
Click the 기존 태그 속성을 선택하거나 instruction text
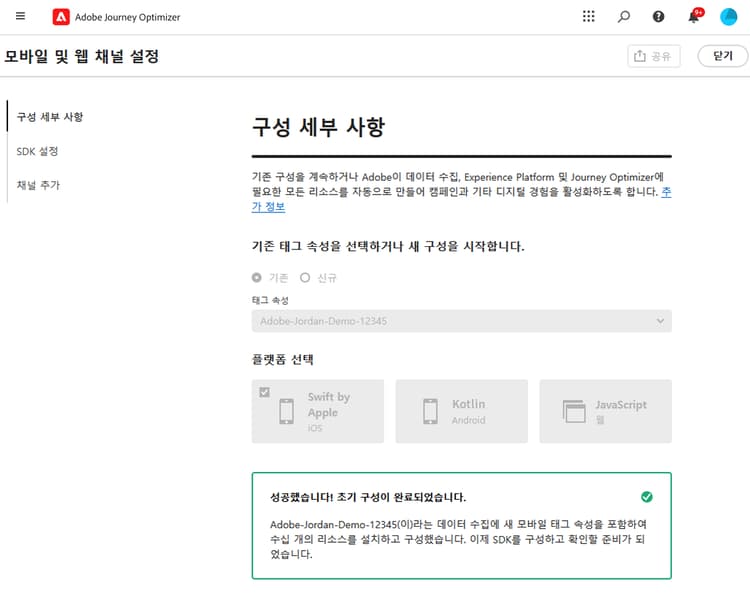[x=388, y=246]
